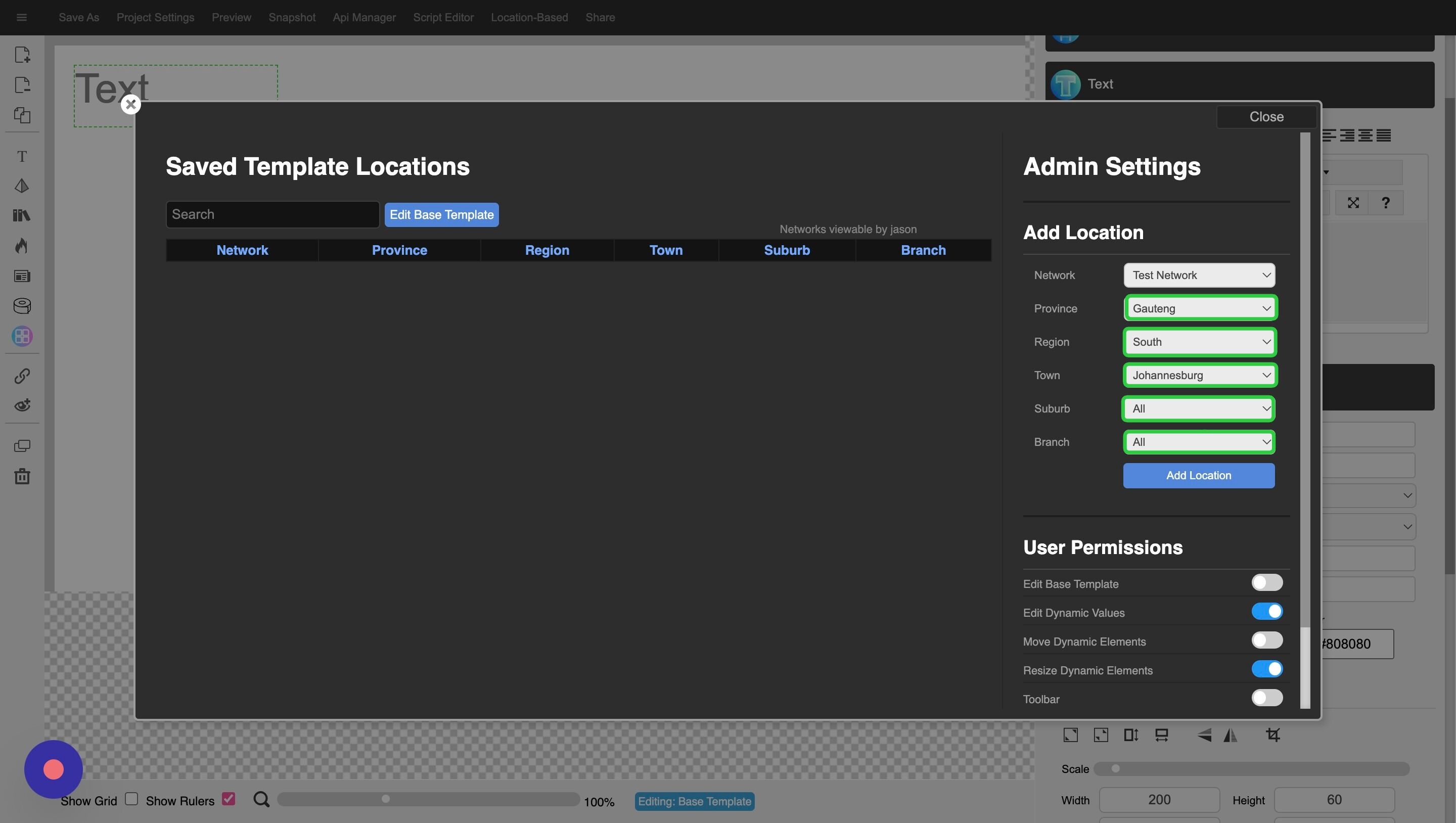1456x823 pixels.
Task: Click the flip horizontal mirror icon
Action: 1231,735
